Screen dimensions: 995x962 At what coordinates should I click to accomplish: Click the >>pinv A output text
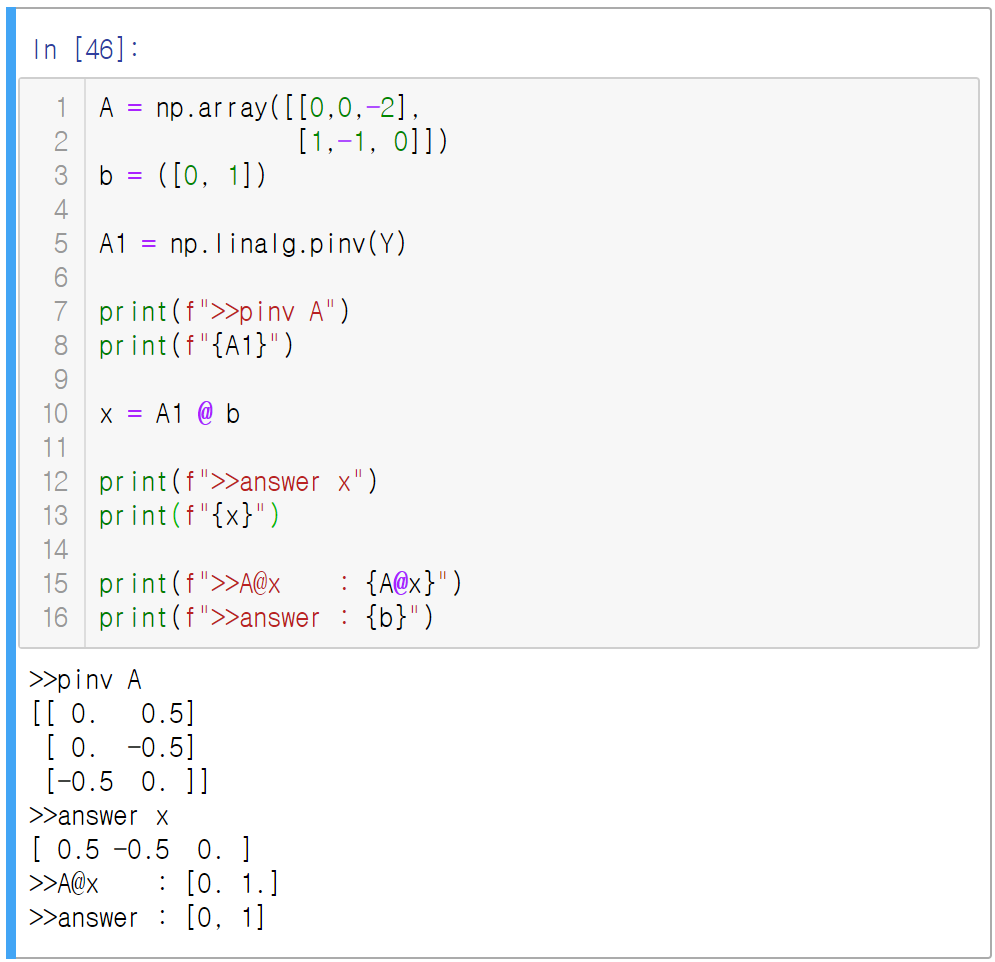point(85,680)
